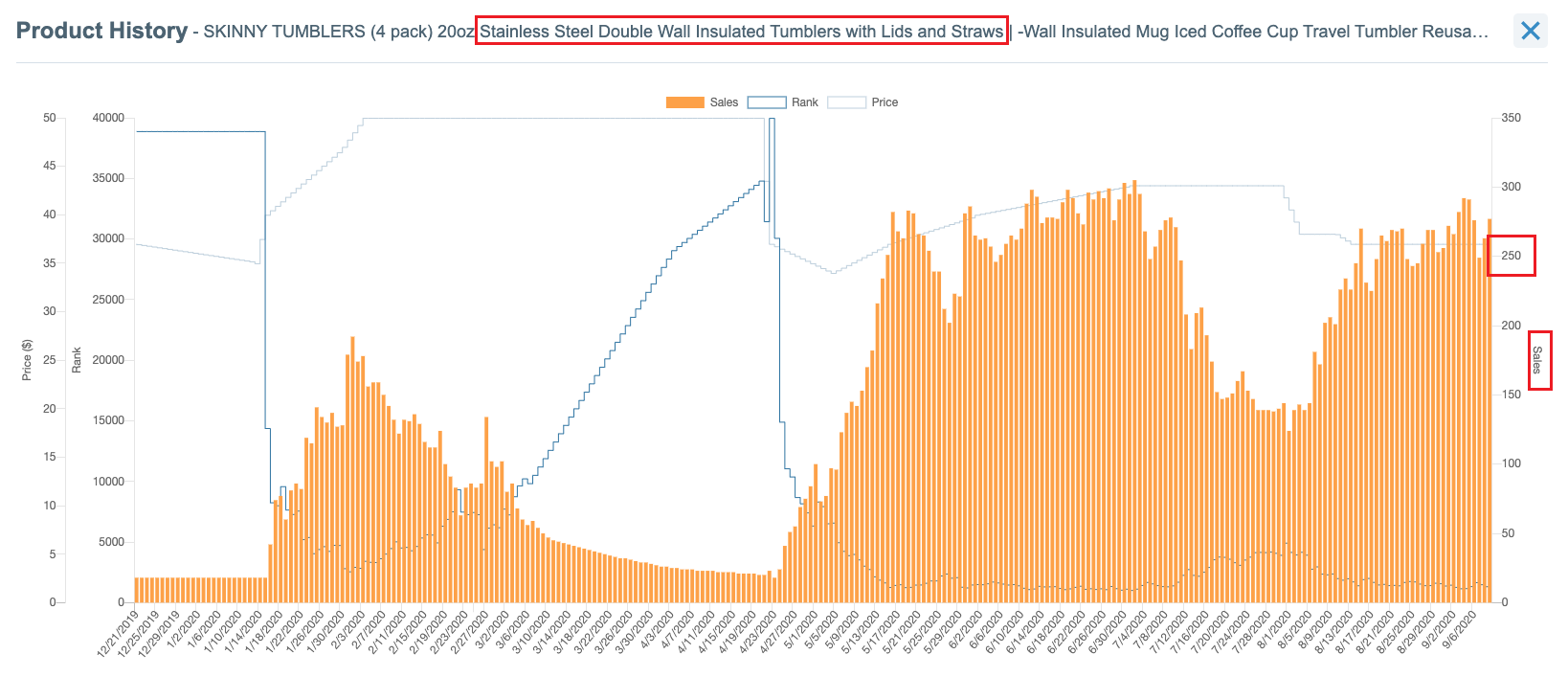Click the Product History heading

tap(101, 31)
